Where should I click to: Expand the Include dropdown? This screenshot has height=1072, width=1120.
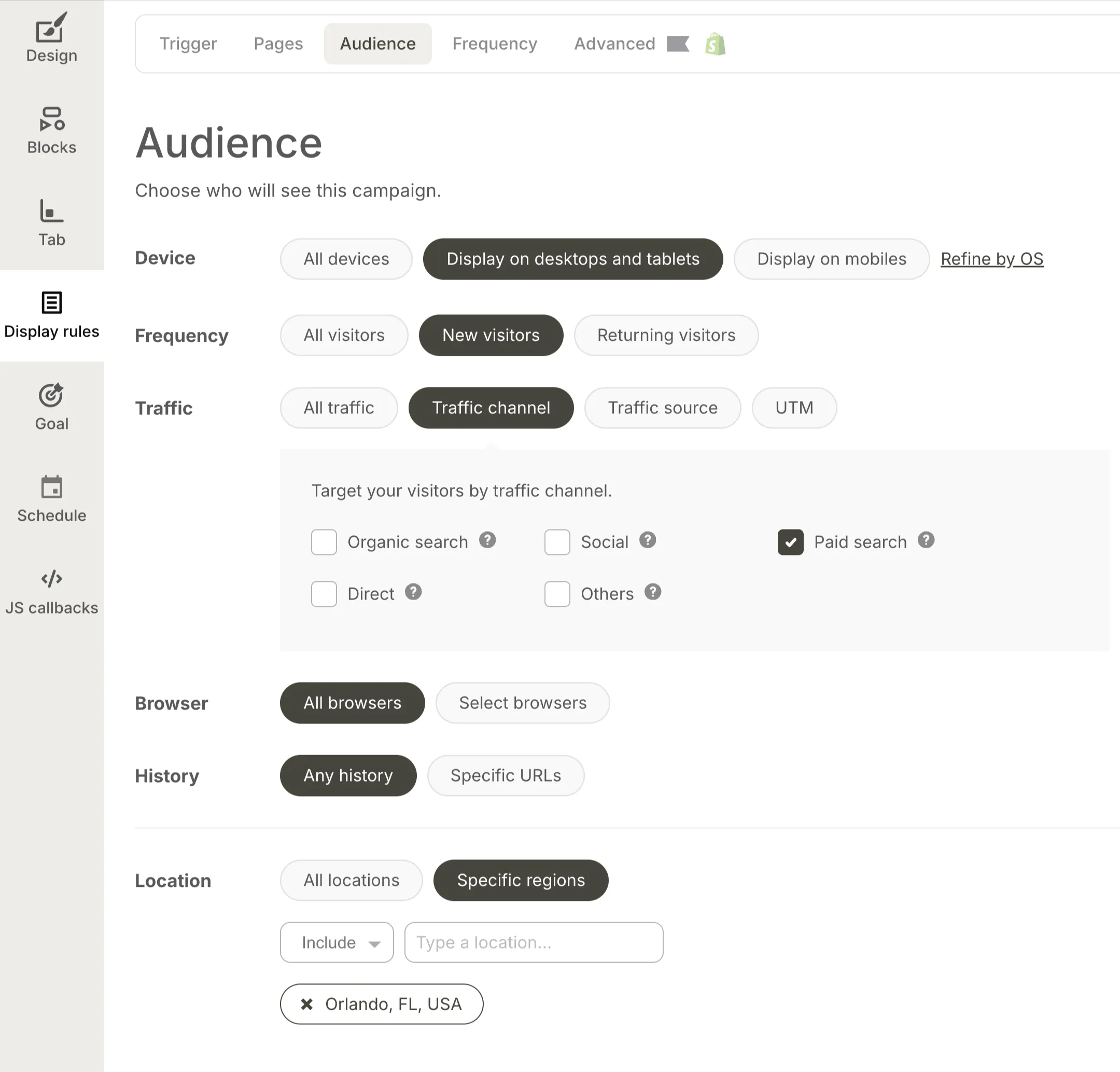pos(337,942)
